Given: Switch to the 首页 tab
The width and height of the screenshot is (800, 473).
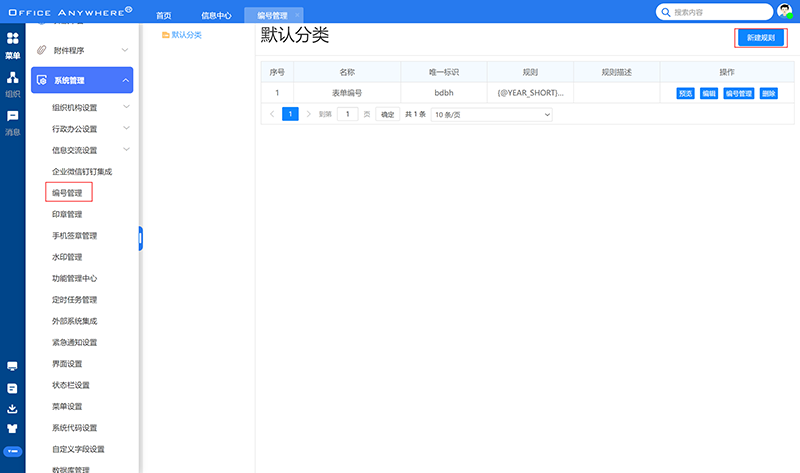Looking at the screenshot, I should pyautogui.click(x=164, y=15).
